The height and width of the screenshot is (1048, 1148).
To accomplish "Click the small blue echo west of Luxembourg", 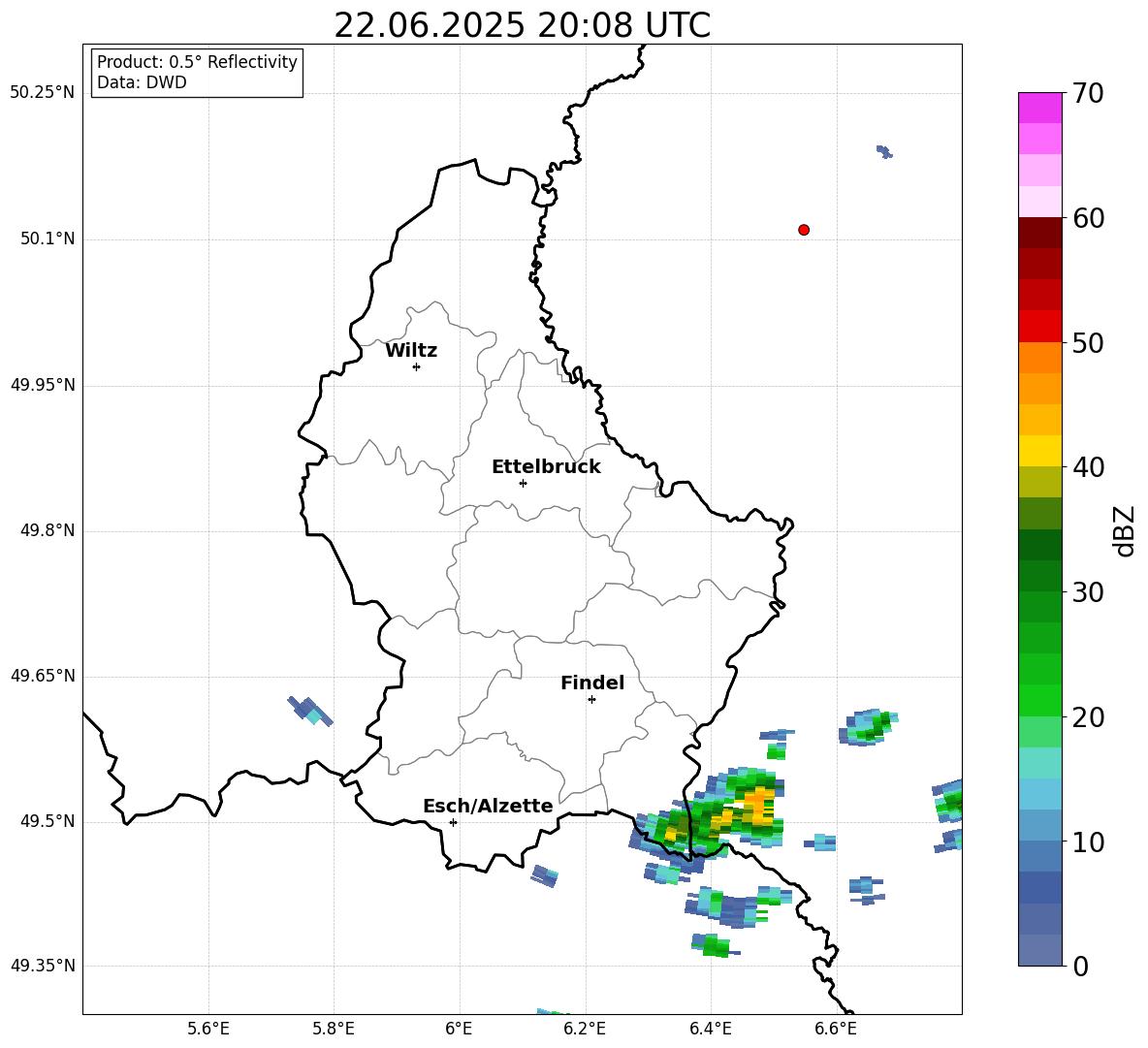I will tap(310, 710).
